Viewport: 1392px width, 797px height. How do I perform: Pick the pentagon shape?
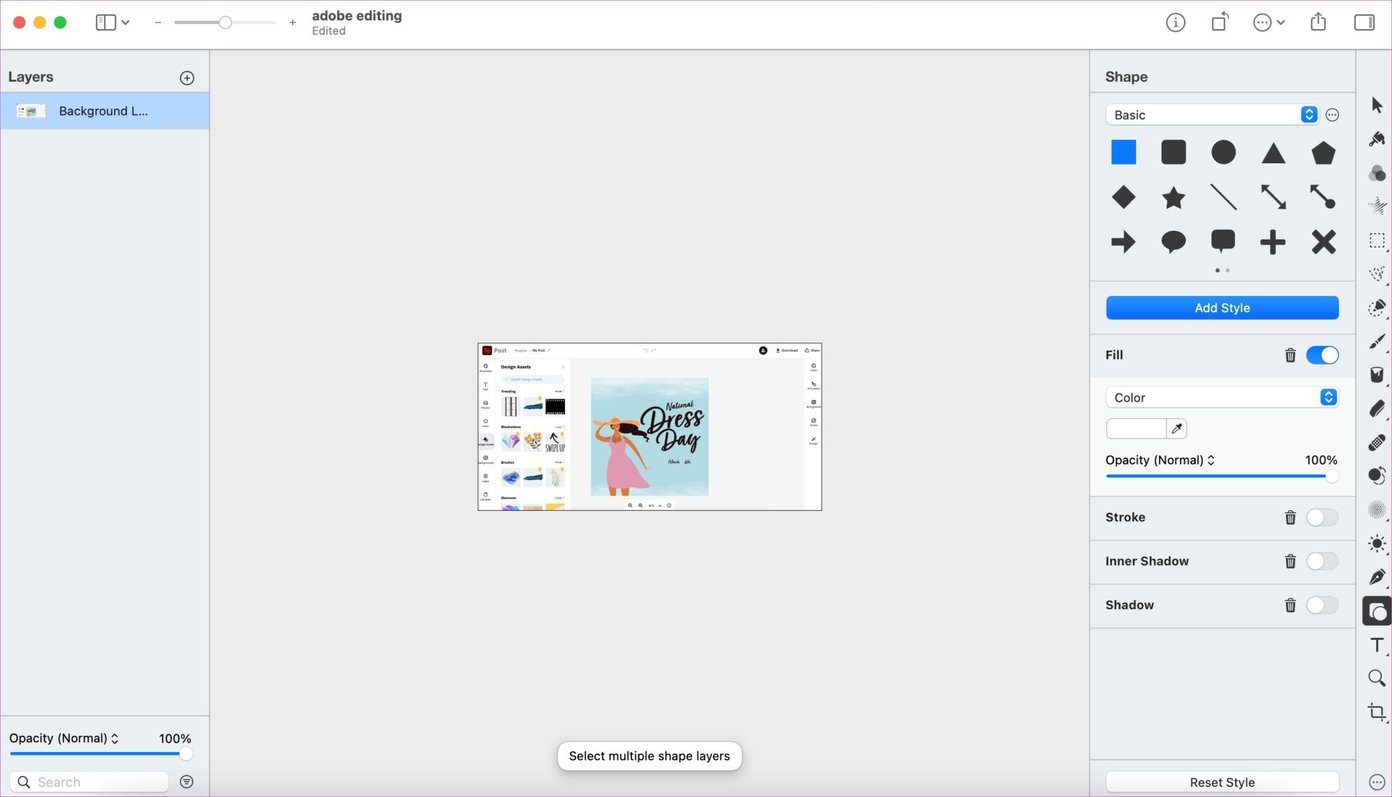click(x=1323, y=152)
